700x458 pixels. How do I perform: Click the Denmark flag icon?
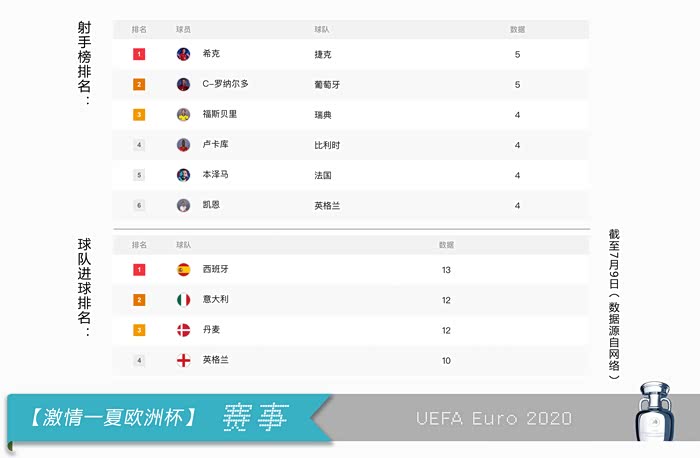[x=183, y=330]
